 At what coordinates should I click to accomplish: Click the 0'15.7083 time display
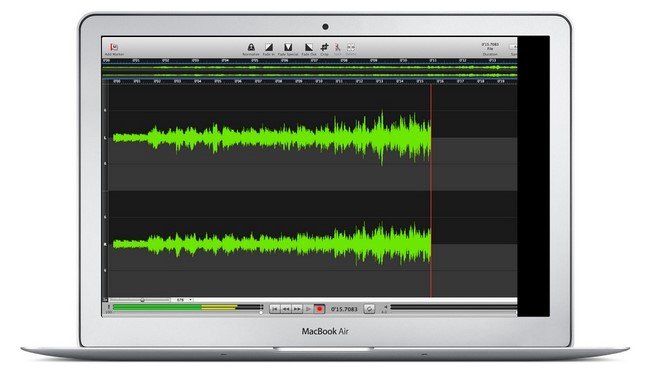tap(344, 309)
